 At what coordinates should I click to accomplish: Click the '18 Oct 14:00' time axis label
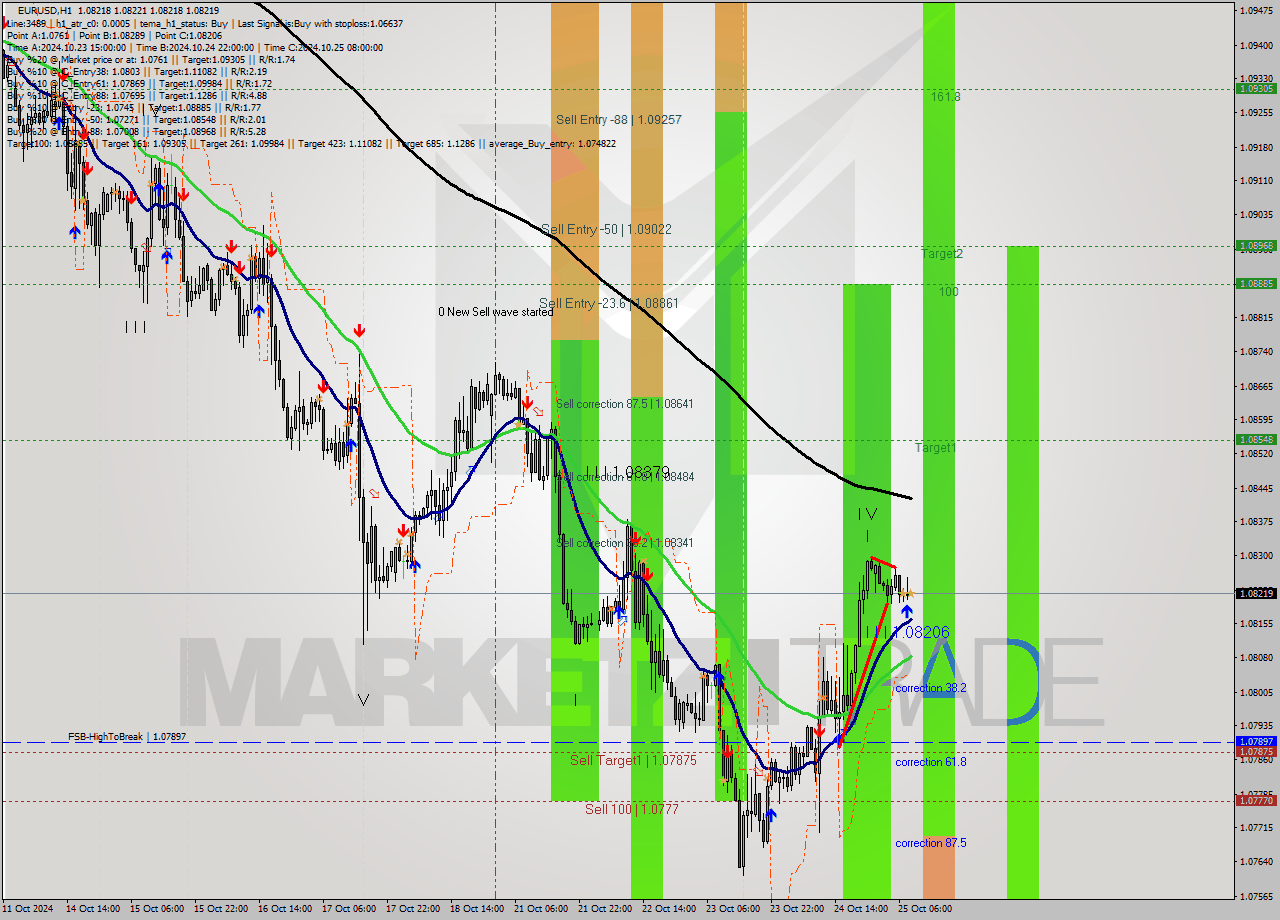pyautogui.click(x=477, y=909)
